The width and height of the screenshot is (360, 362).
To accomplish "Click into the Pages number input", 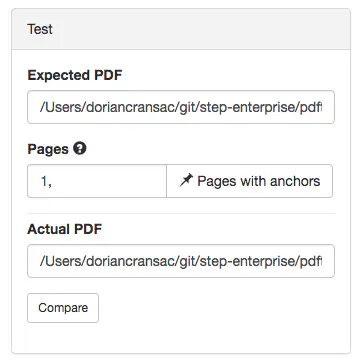I will click(x=97, y=181).
